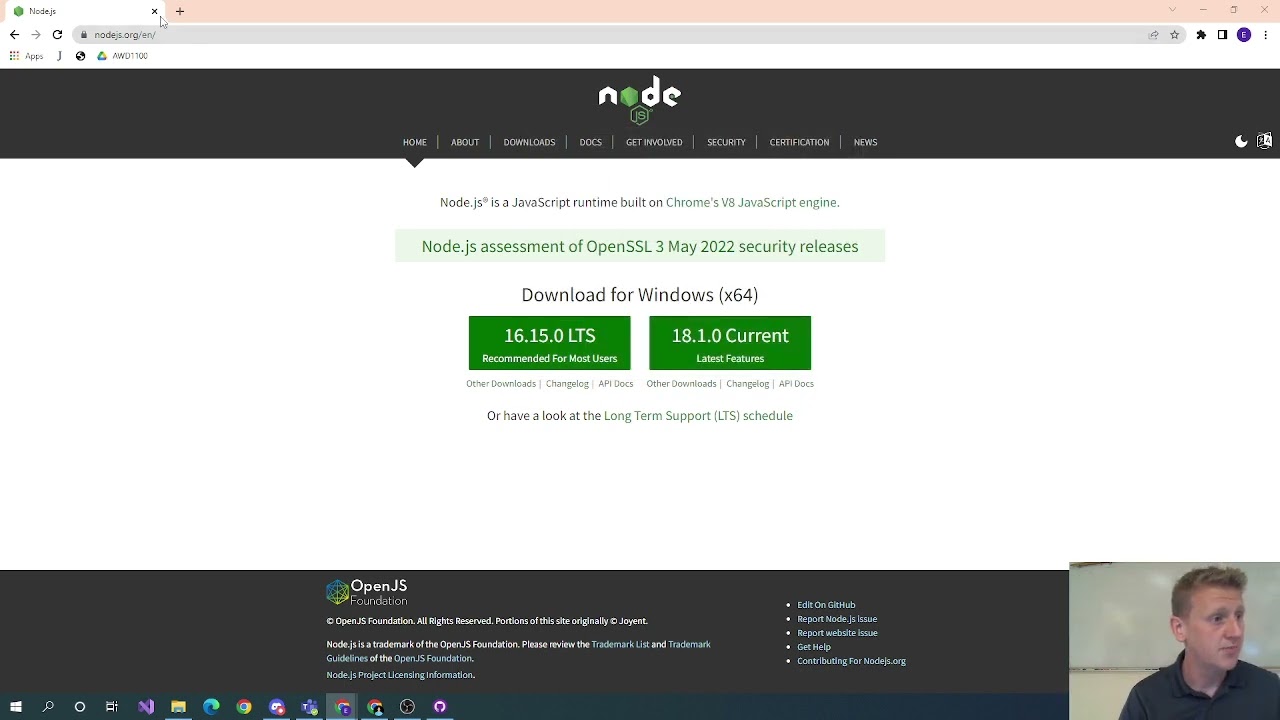Open Changelog under the LTS button
The width and height of the screenshot is (1280, 720).
567,384
